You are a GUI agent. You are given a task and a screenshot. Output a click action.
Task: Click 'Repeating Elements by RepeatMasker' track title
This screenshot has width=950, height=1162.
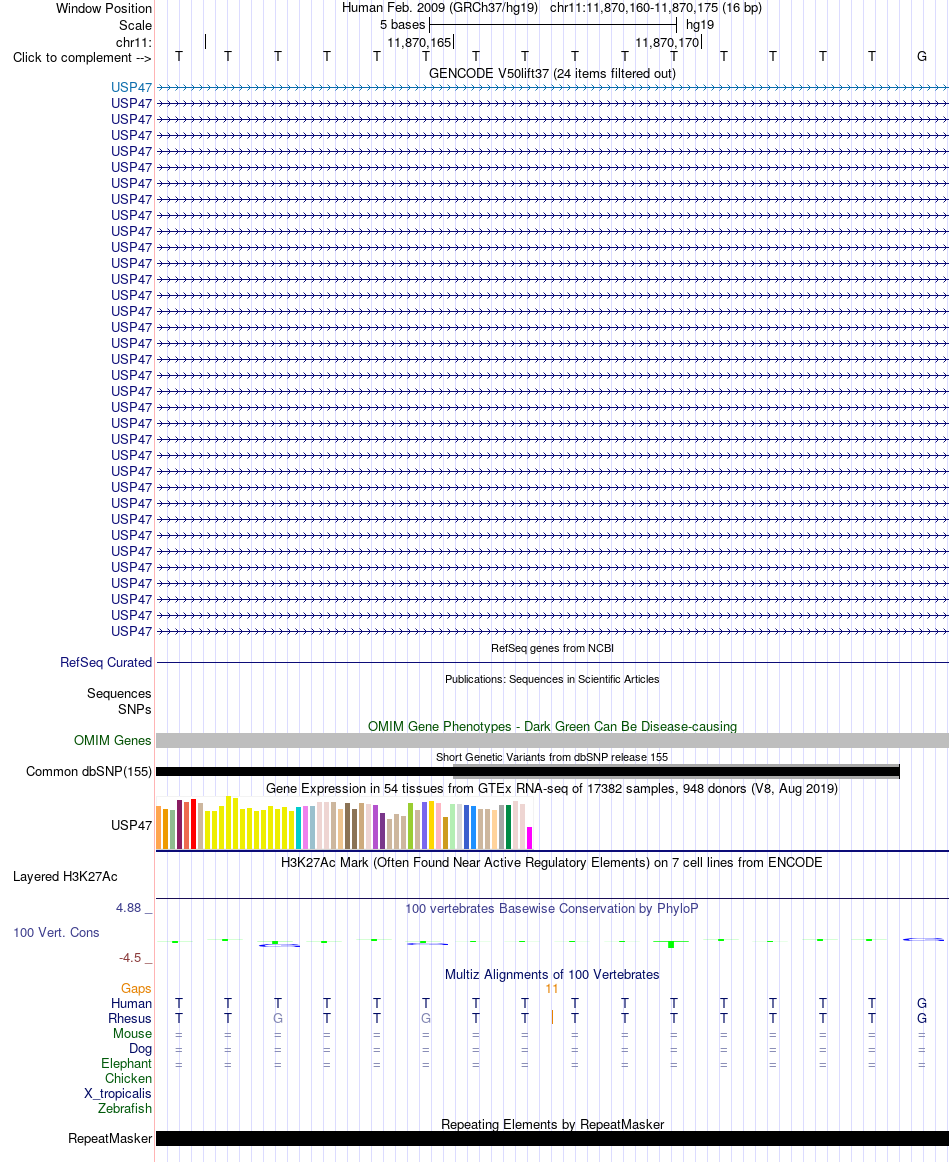pos(552,1124)
